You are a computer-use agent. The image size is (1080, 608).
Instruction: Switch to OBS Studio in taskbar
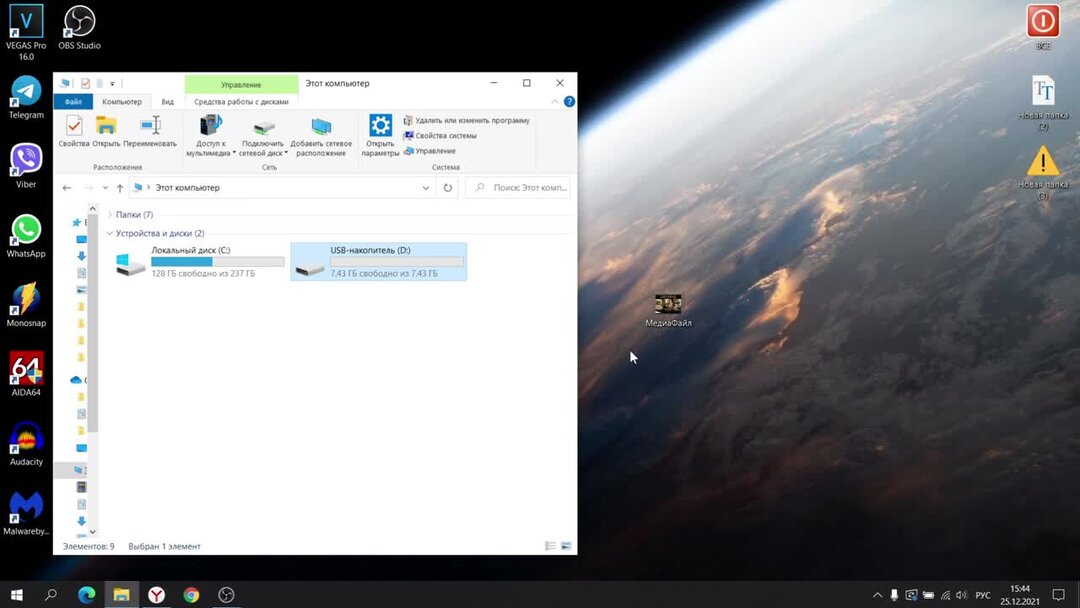[x=227, y=594]
